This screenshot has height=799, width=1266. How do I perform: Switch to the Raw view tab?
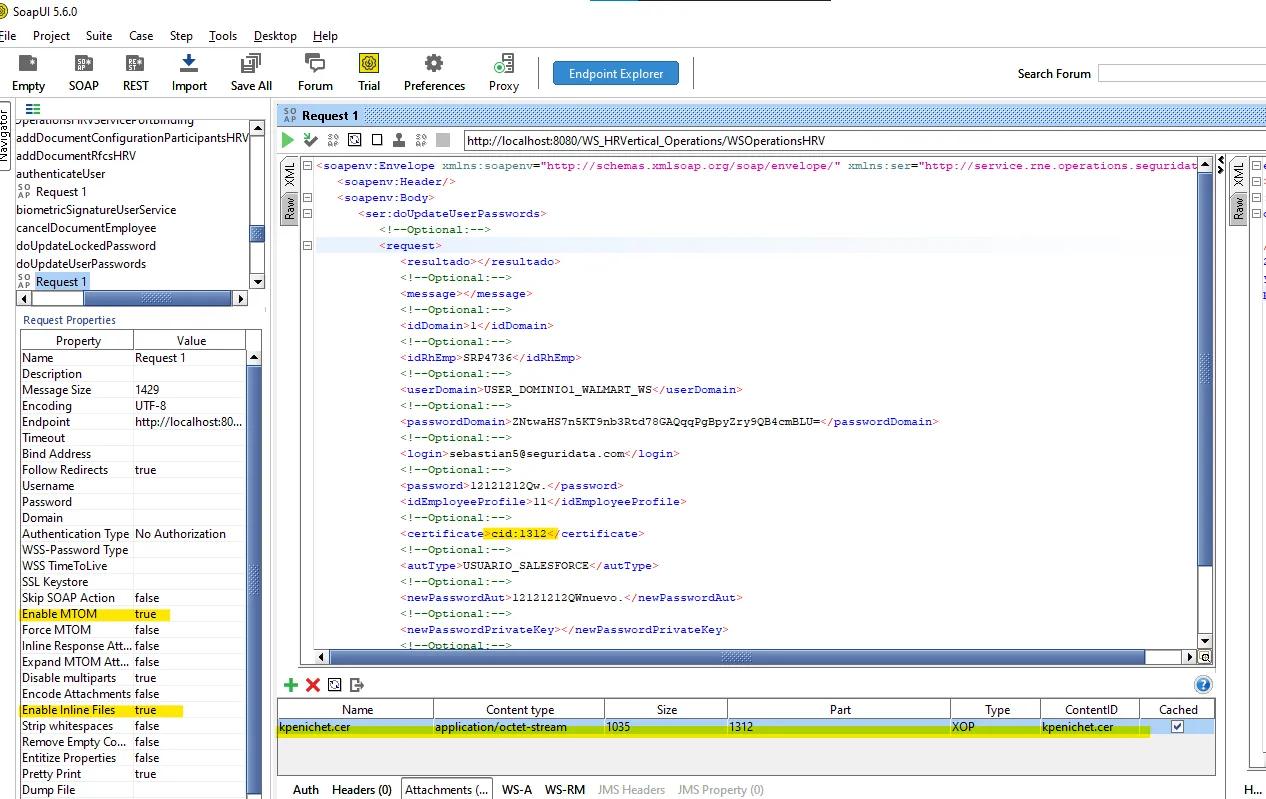[289, 208]
